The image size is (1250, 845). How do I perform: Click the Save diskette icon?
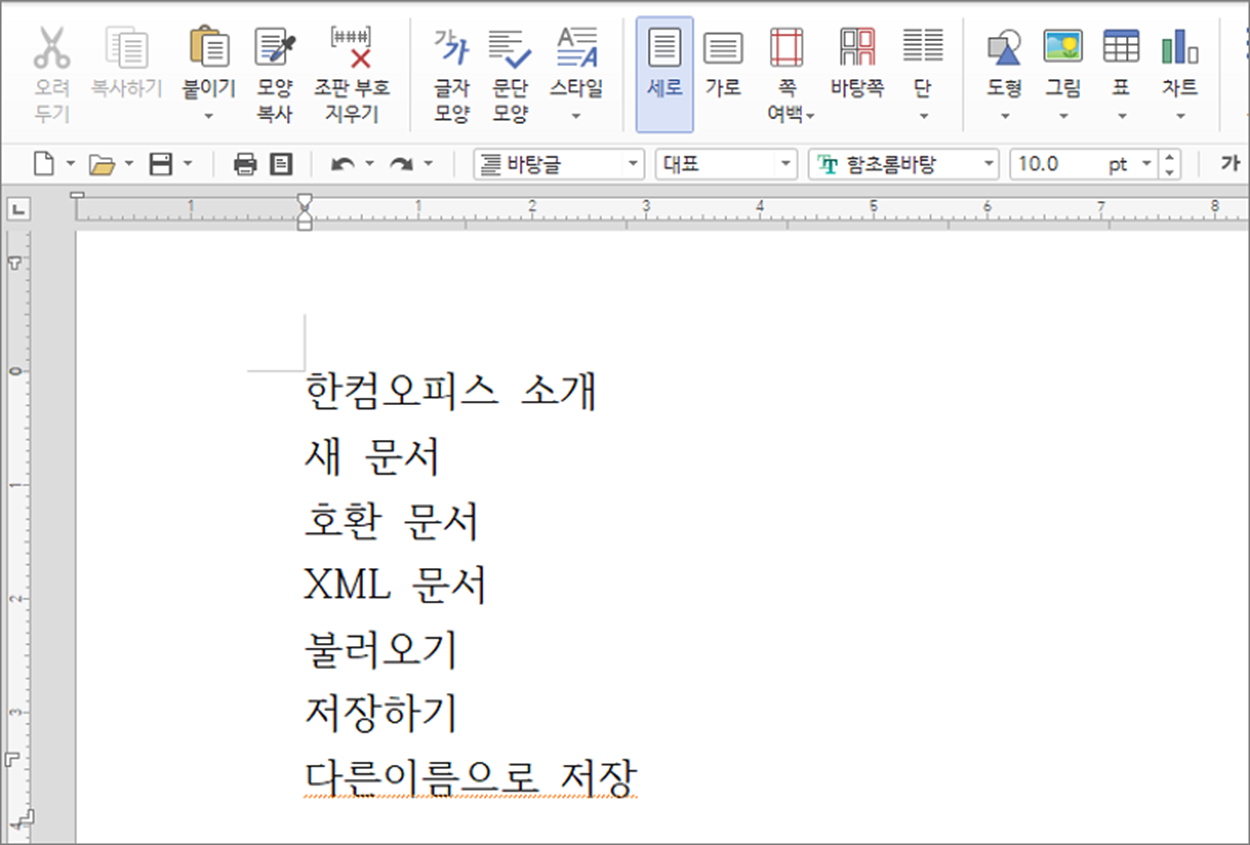(x=160, y=164)
